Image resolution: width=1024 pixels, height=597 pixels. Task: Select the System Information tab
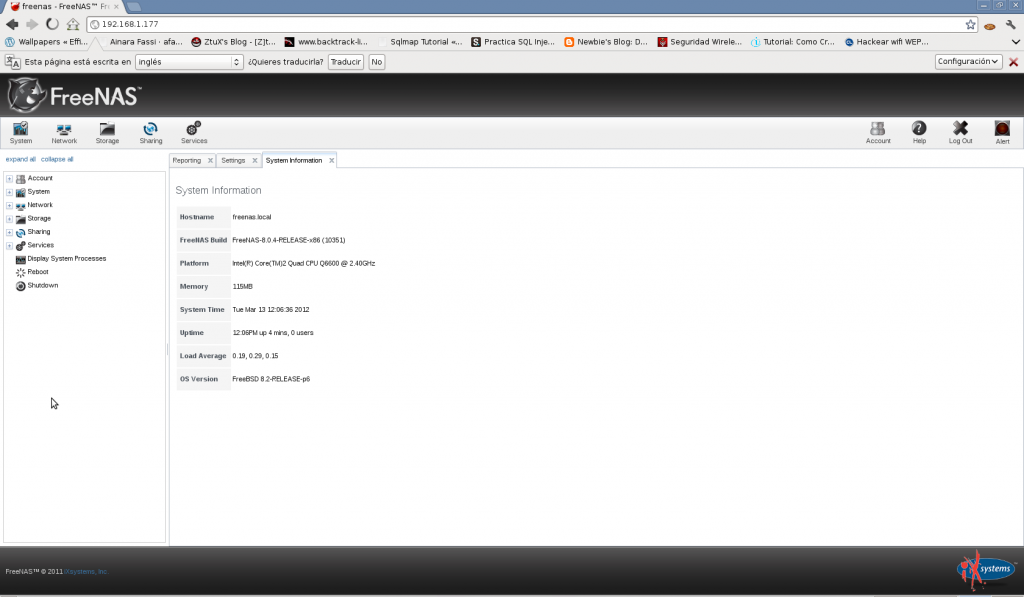coord(294,161)
